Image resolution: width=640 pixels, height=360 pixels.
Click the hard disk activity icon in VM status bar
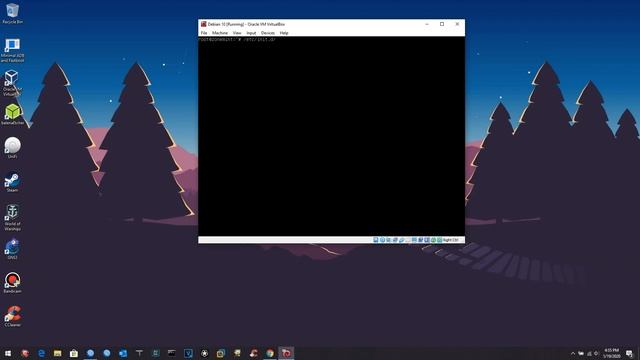[x=376, y=240]
